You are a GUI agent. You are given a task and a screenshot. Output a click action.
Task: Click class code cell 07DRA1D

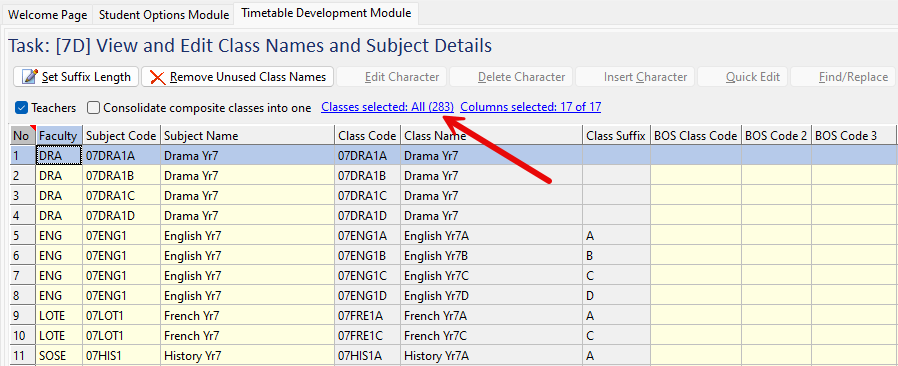(368, 216)
